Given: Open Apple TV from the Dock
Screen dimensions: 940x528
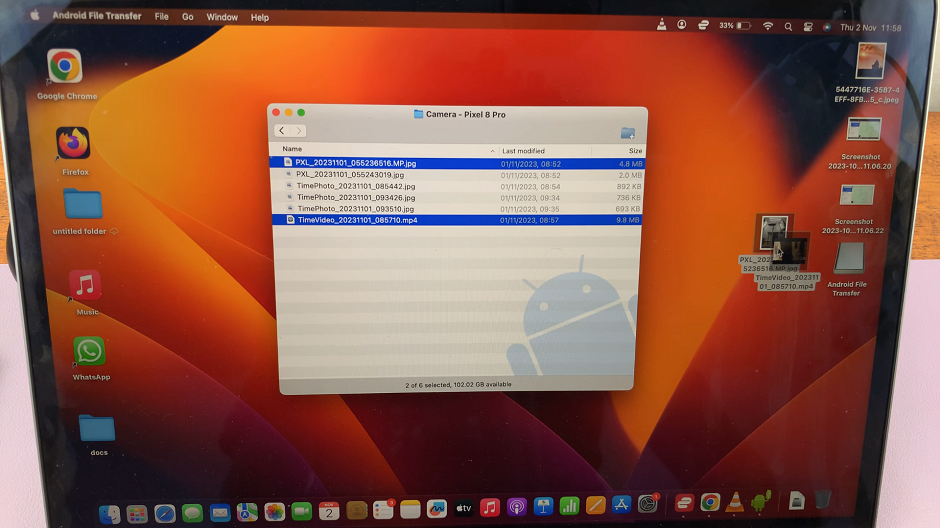Looking at the screenshot, I should coord(463,508).
